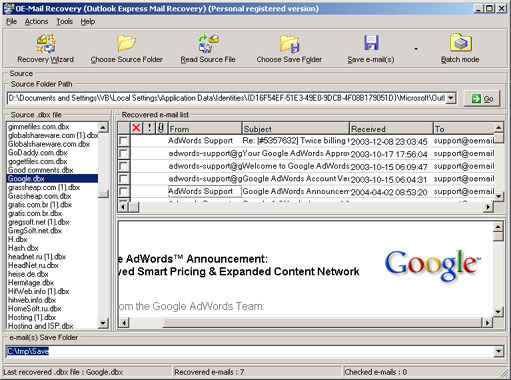Click the blank checkbox column header

(x=124, y=128)
